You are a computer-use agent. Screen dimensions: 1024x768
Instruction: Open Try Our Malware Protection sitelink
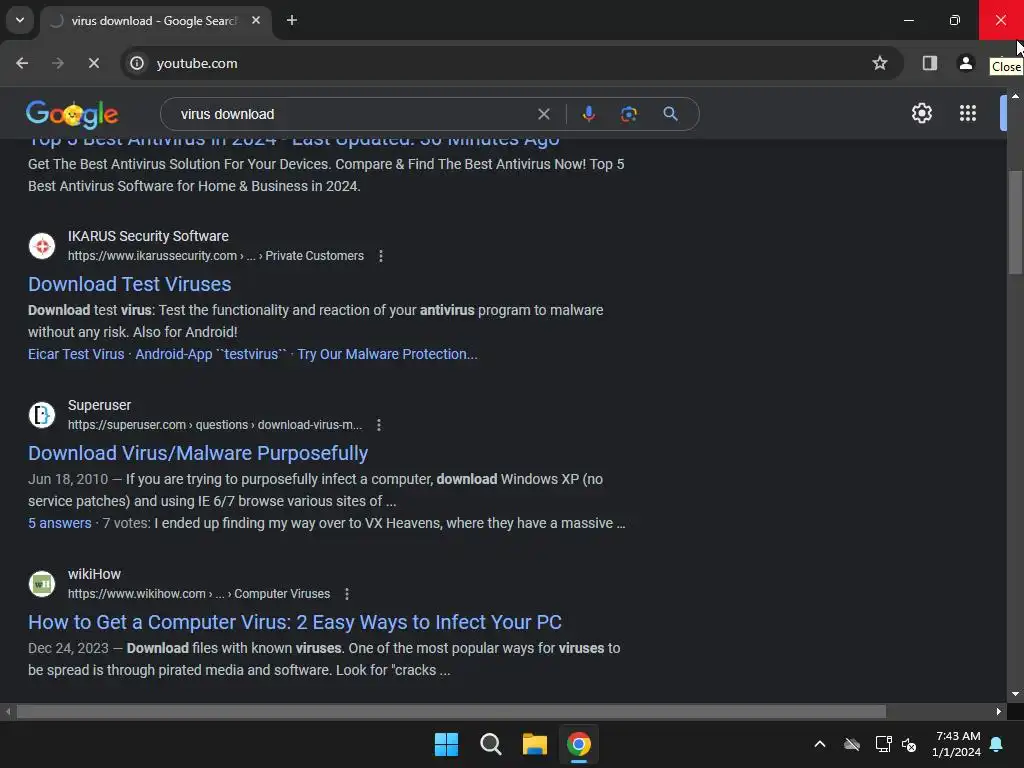click(387, 354)
